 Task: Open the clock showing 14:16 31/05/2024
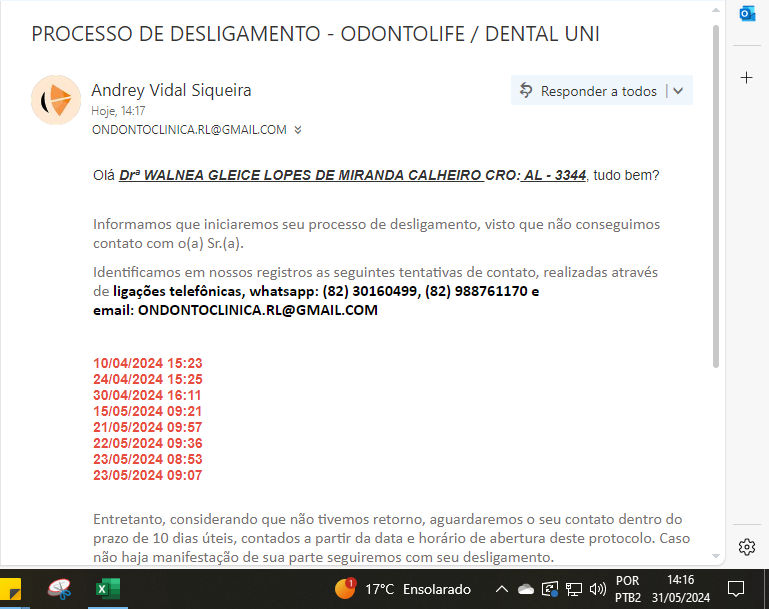[681, 589]
